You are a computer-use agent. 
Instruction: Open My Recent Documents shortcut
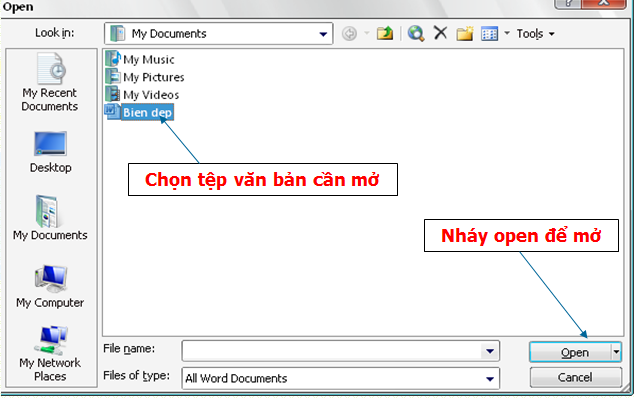point(50,83)
